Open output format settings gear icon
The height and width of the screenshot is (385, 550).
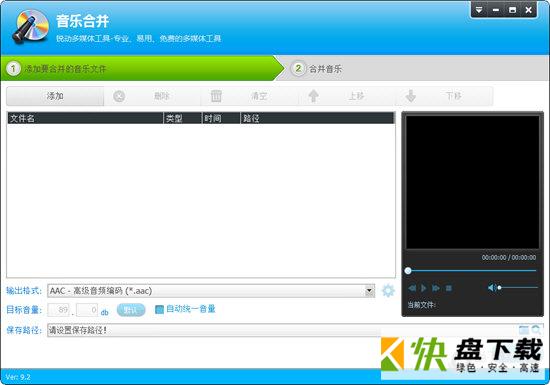coord(388,291)
